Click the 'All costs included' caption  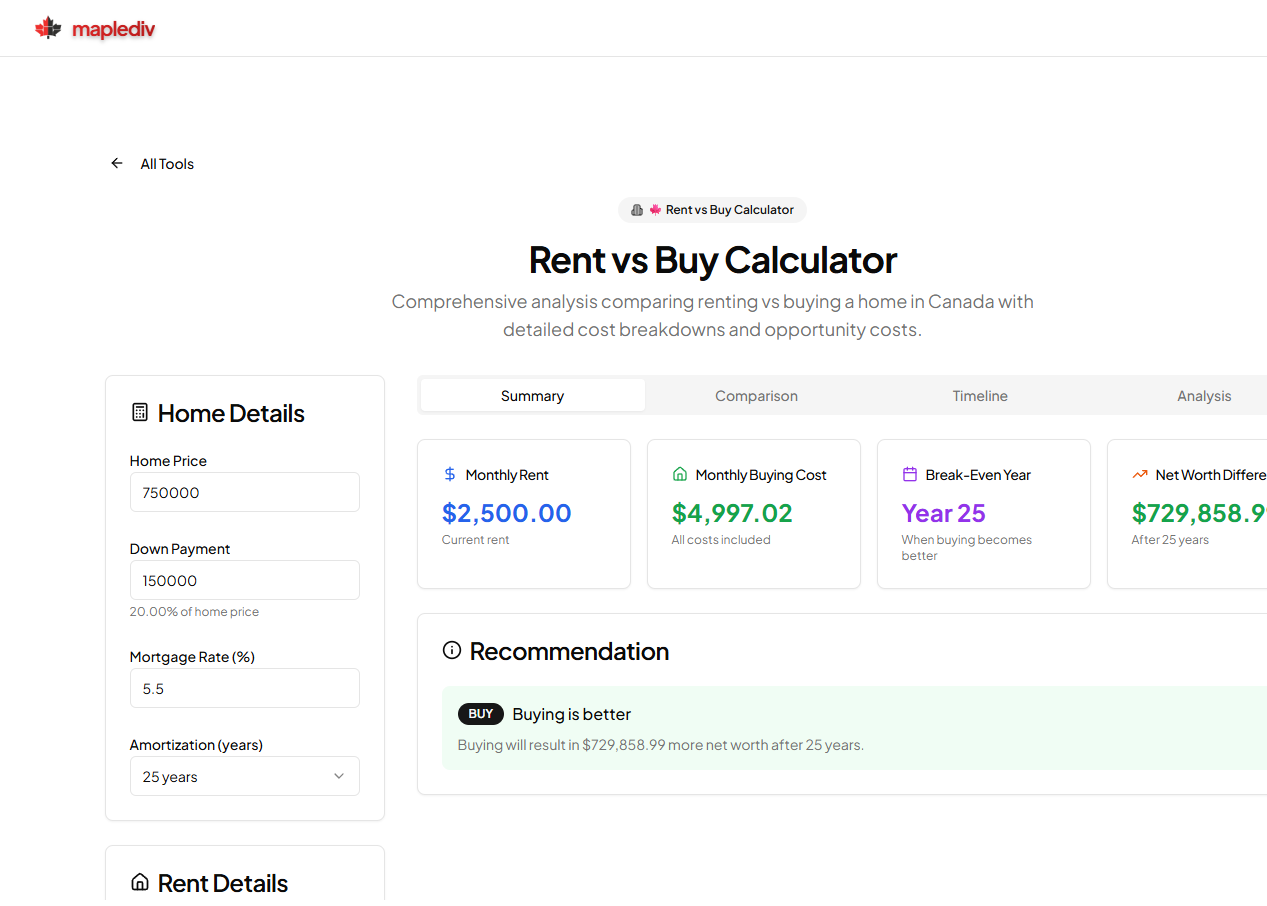721,540
